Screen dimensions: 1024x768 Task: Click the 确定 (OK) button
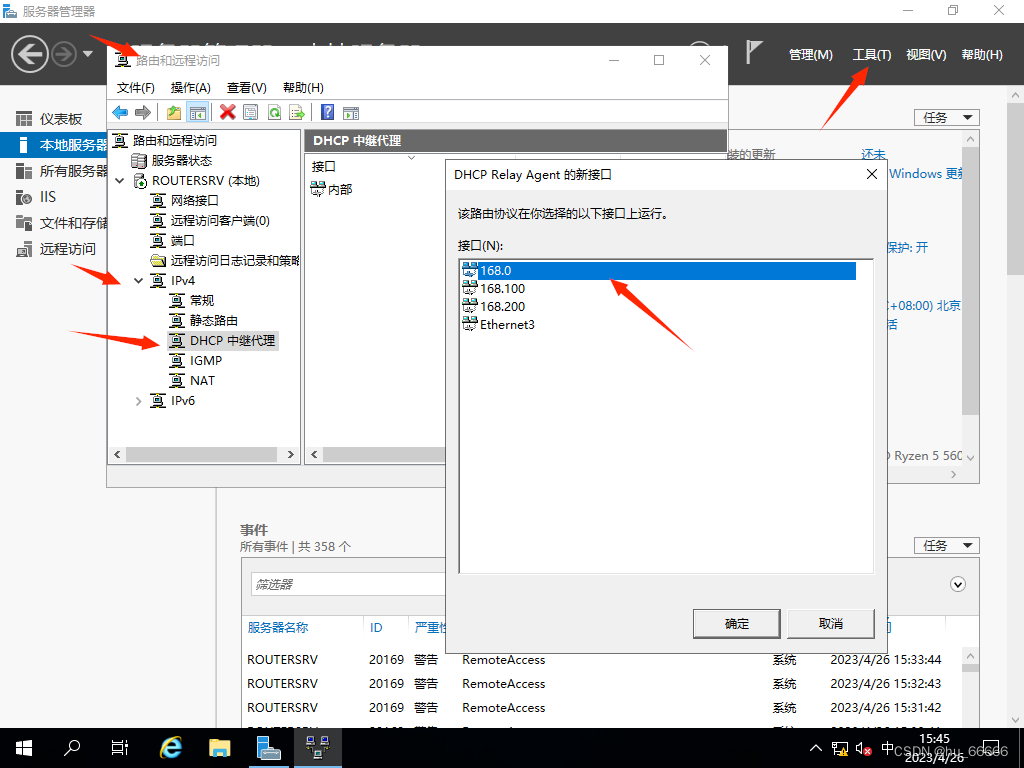click(x=737, y=624)
